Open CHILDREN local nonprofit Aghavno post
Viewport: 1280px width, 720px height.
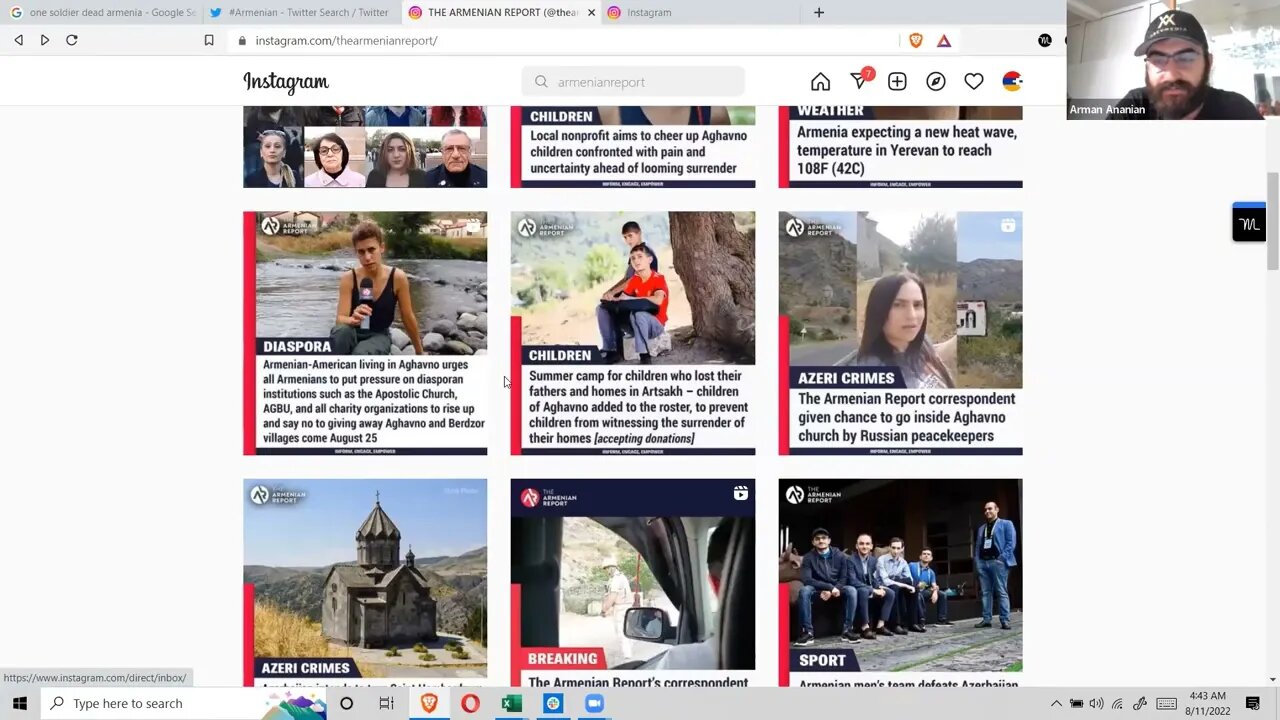click(x=633, y=146)
